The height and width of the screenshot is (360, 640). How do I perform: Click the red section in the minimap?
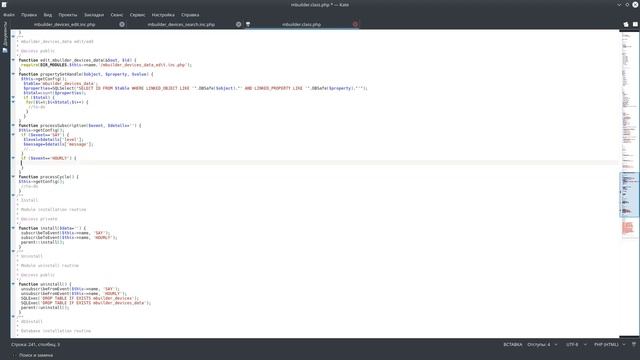coord(628,228)
